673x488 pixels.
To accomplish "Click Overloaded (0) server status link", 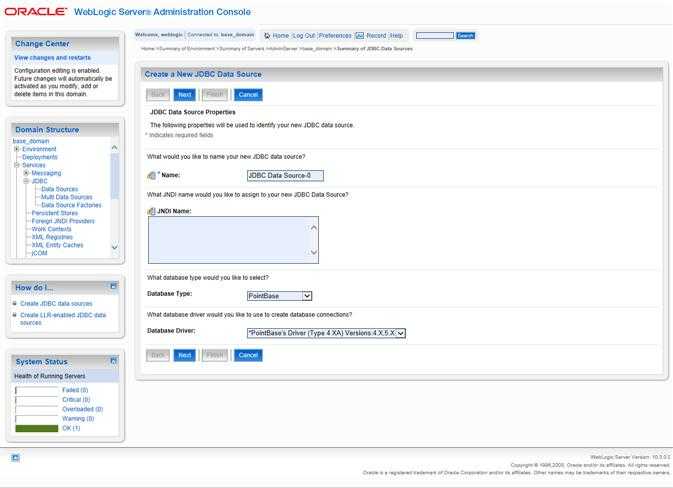I will 82,409.
